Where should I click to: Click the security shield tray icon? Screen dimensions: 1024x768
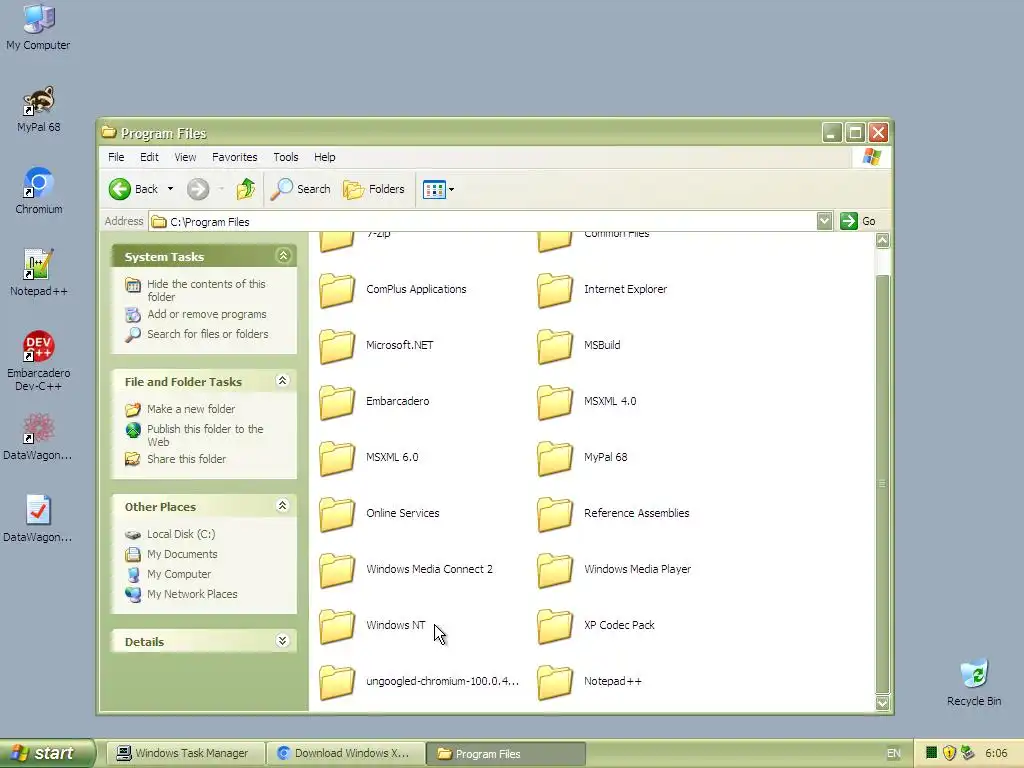pos(949,753)
